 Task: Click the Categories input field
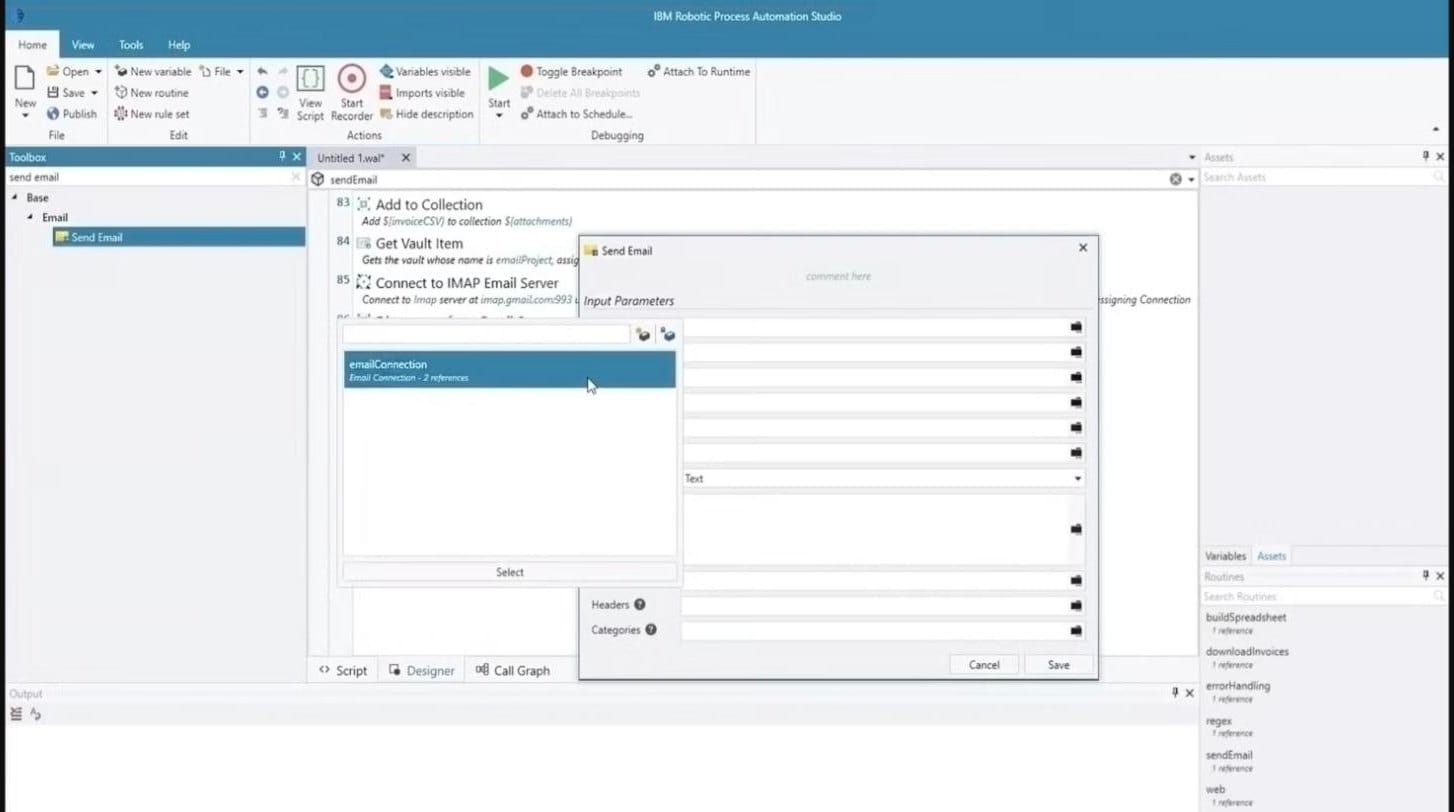click(x=875, y=631)
